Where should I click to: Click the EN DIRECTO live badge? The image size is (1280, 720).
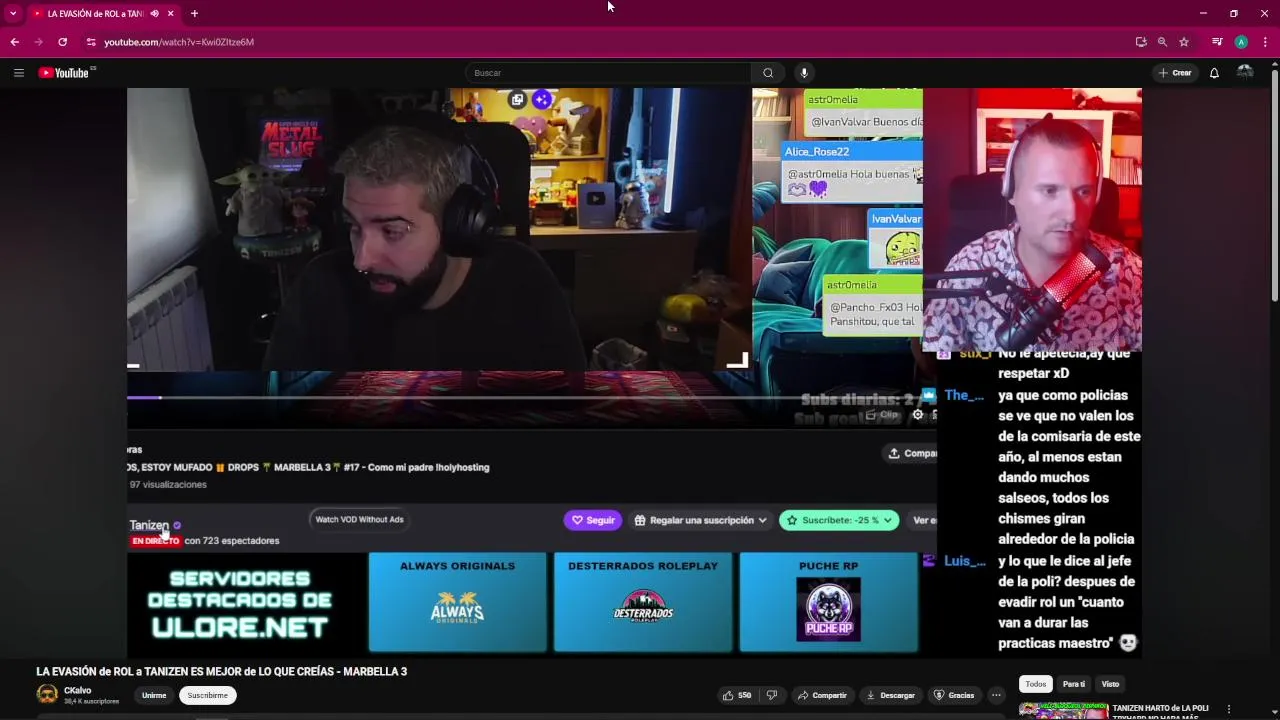156,541
